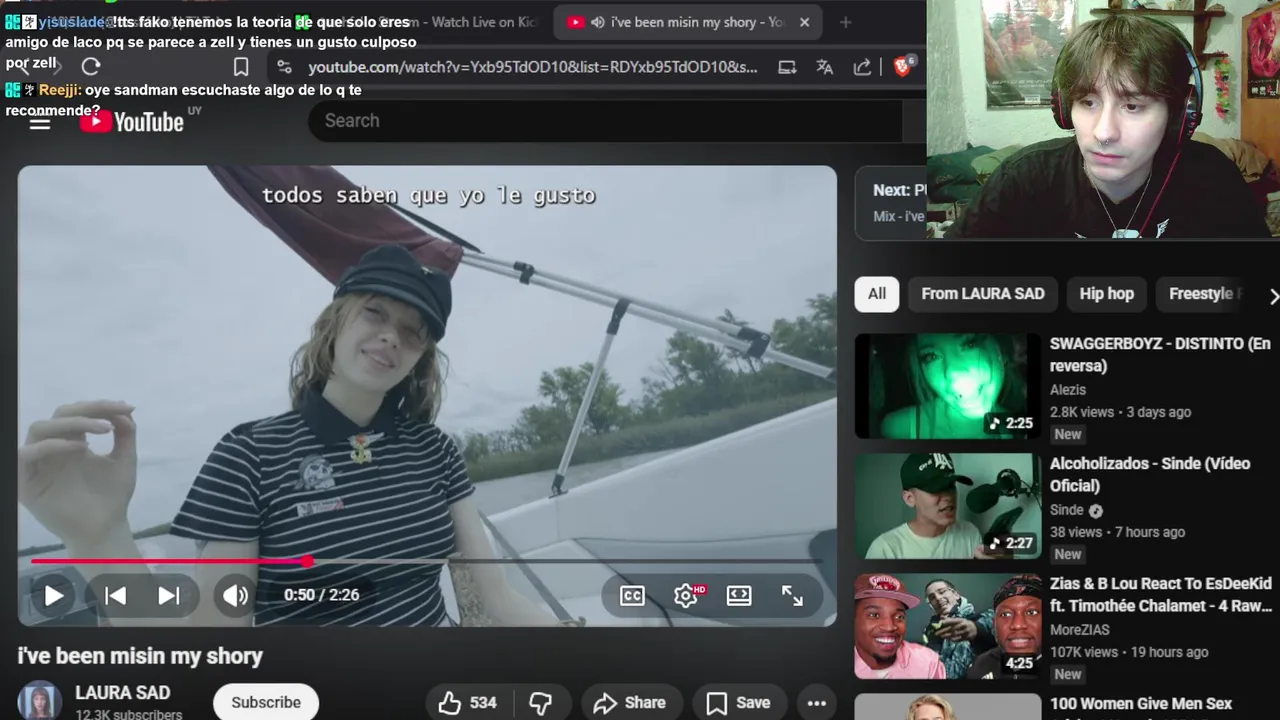
Task: Open MoreZIAS channel name
Action: 1080,630
